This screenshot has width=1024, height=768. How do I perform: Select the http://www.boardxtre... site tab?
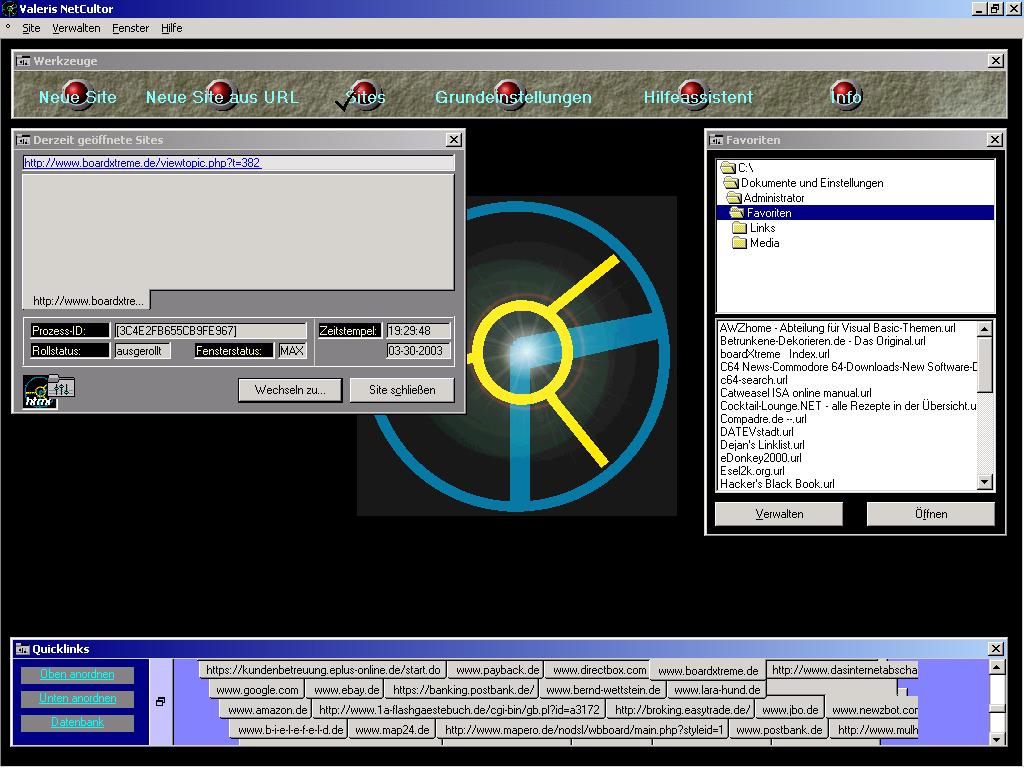coord(87,300)
